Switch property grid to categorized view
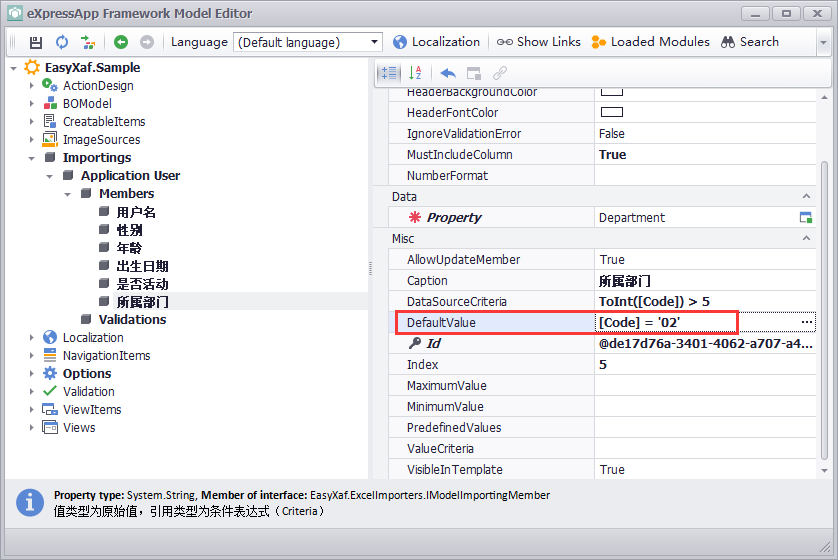The height and width of the screenshot is (560, 838). [389, 73]
